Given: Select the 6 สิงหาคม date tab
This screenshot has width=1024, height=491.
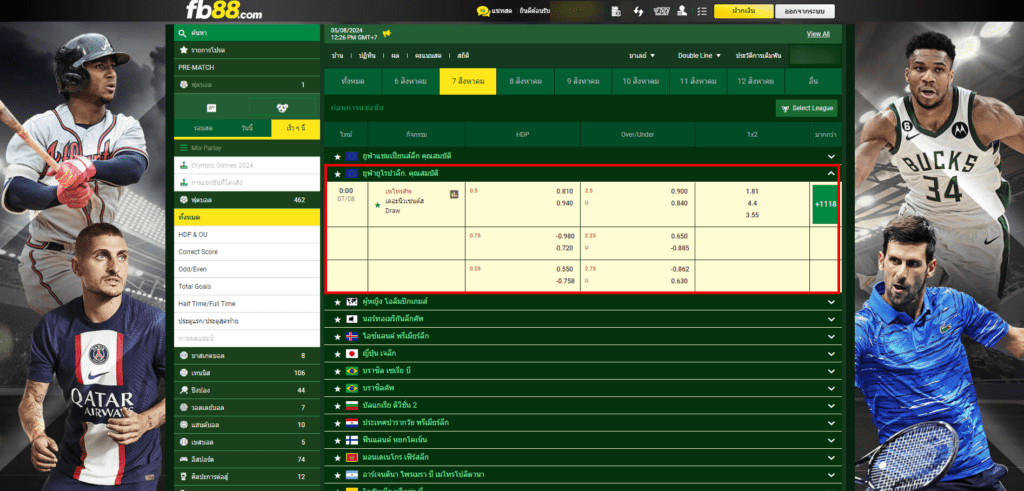Looking at the screenshot, I should 410,82.
